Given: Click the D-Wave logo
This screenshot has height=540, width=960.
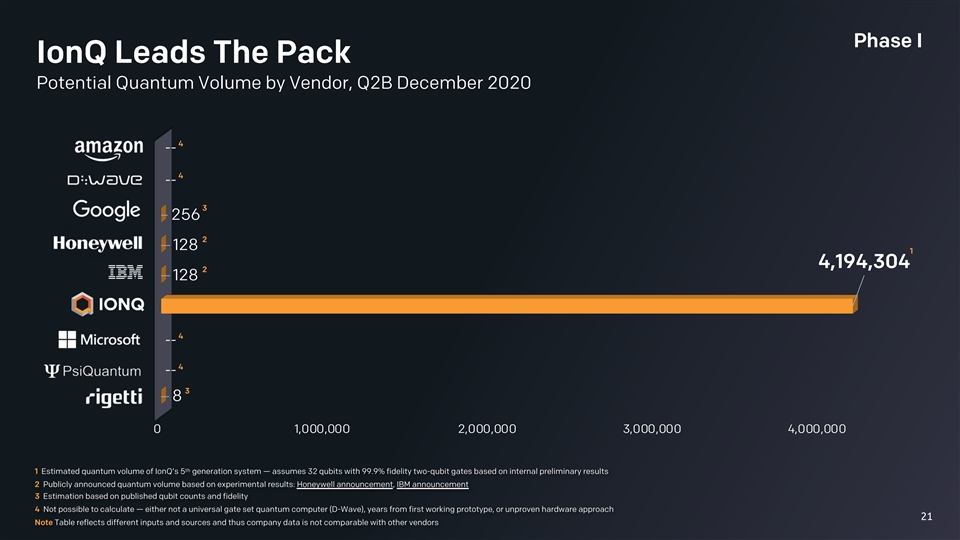Looking at the screenshot, I should pos(104,181).
